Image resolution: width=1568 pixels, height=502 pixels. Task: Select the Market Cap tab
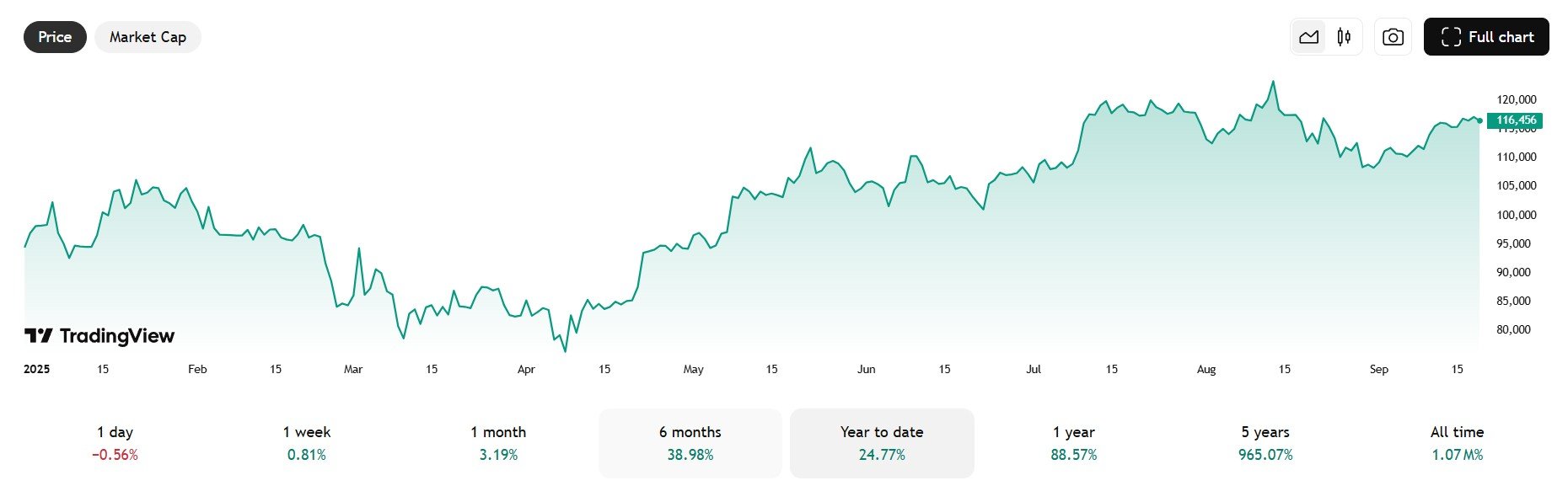[x=148, y=37]
